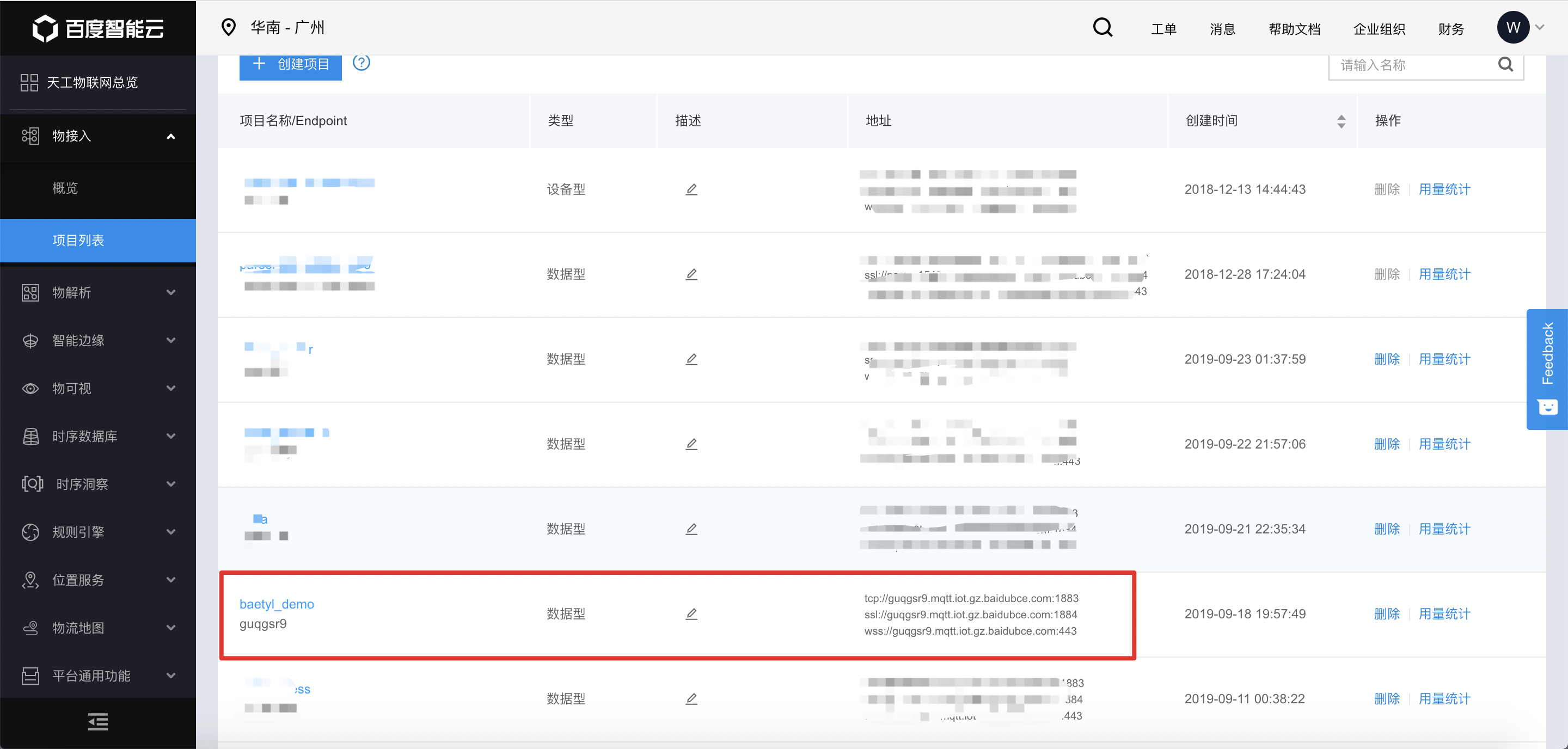Open 财务 in the top menu

(x=1450, y=29)
